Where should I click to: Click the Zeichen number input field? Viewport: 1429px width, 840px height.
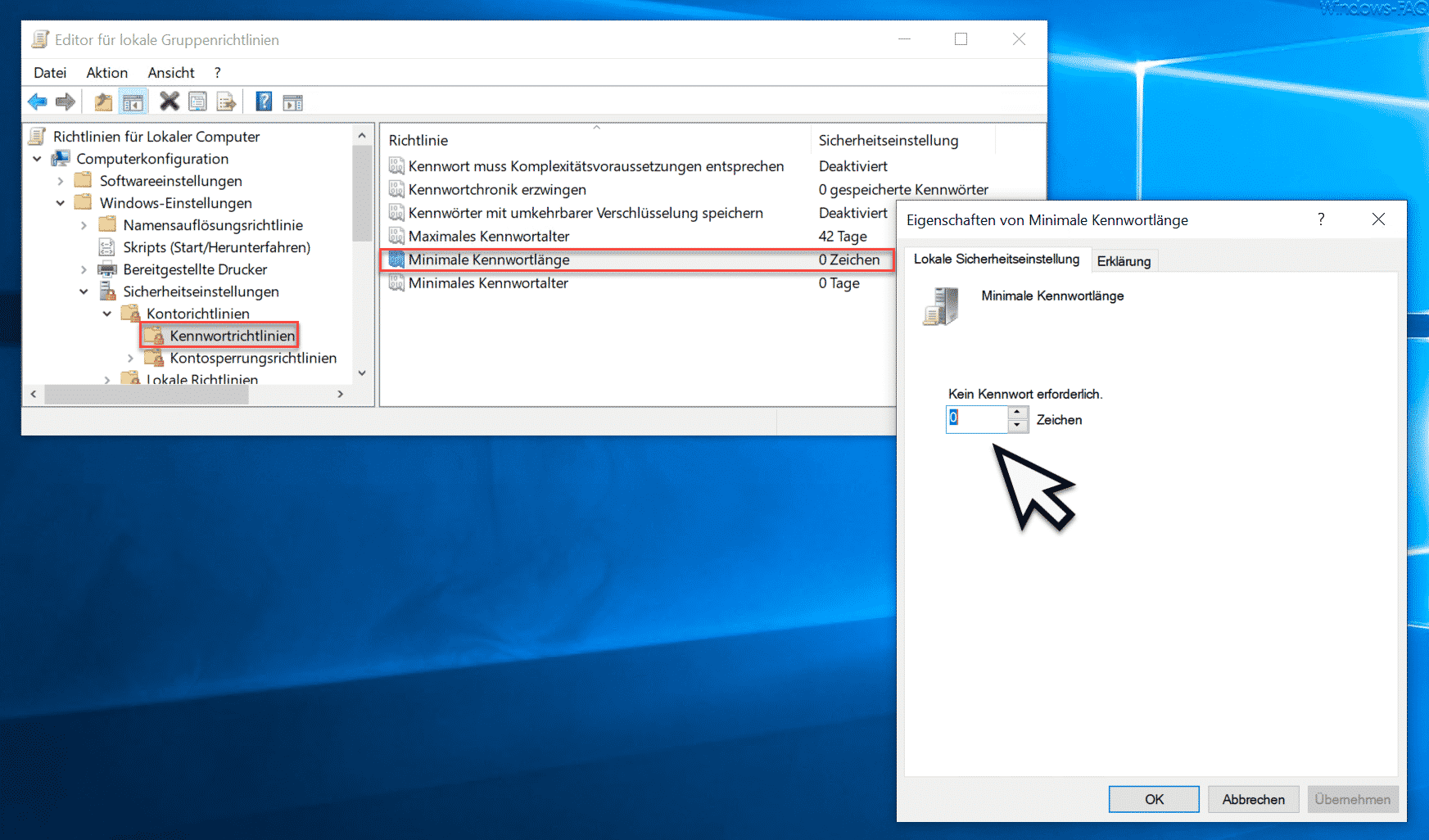tap(977, 419)
